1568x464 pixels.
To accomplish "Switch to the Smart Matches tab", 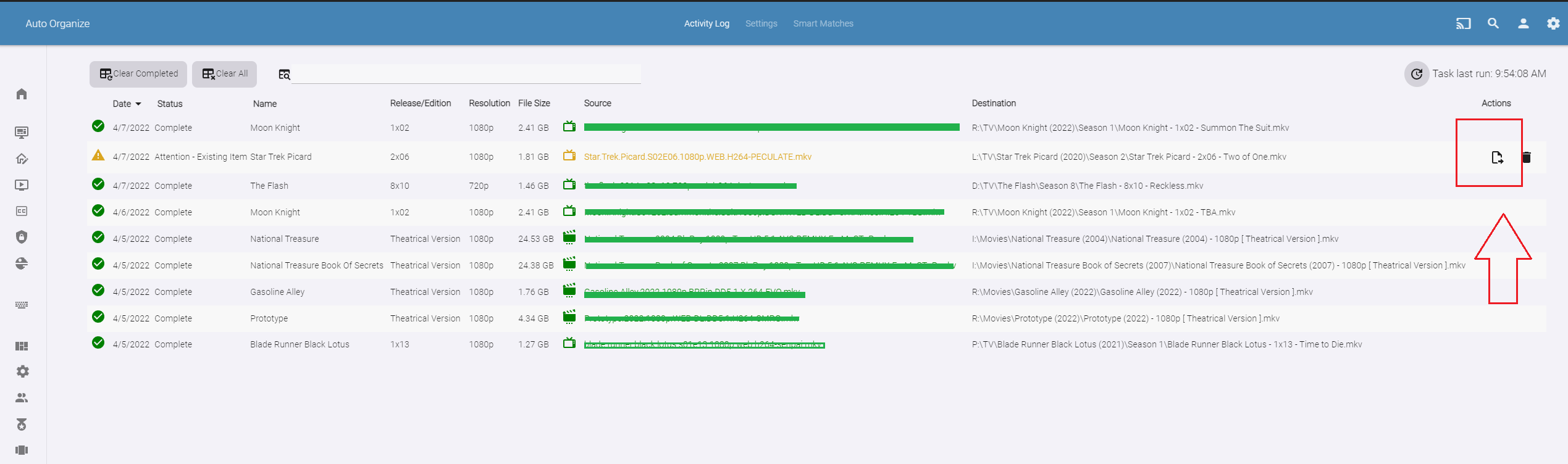I will pos(823,23).
